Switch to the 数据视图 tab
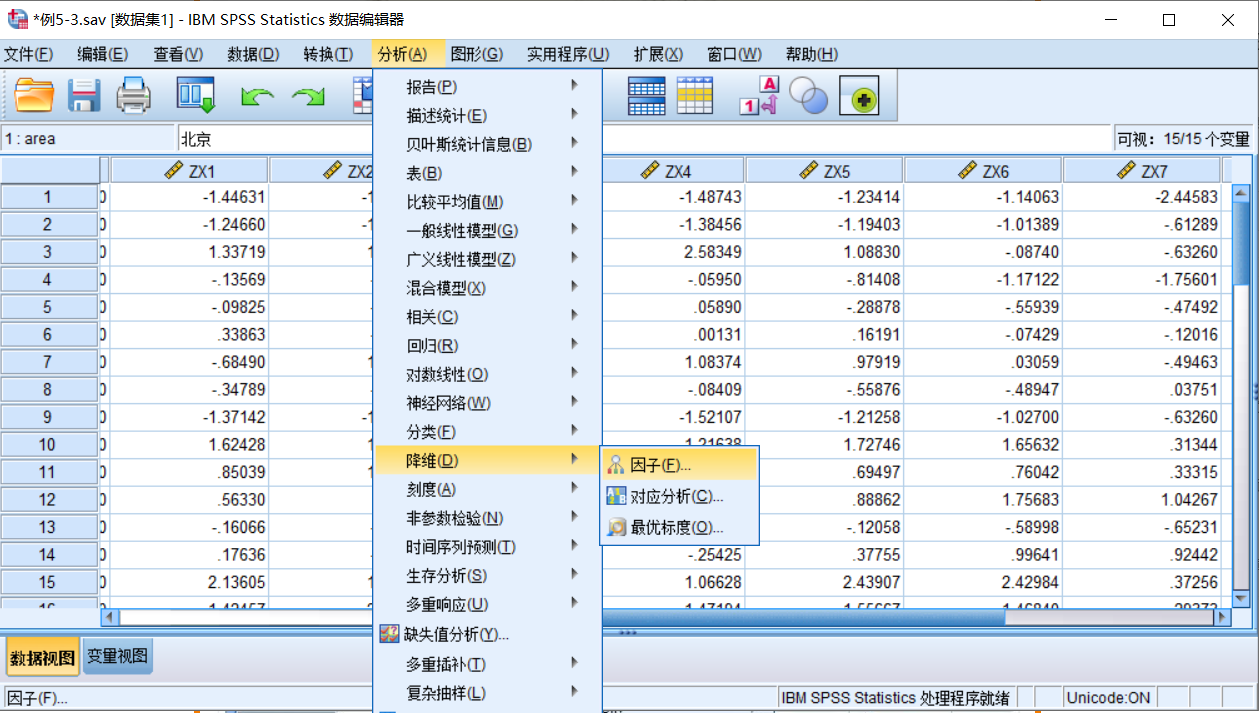 click(42, 658)
